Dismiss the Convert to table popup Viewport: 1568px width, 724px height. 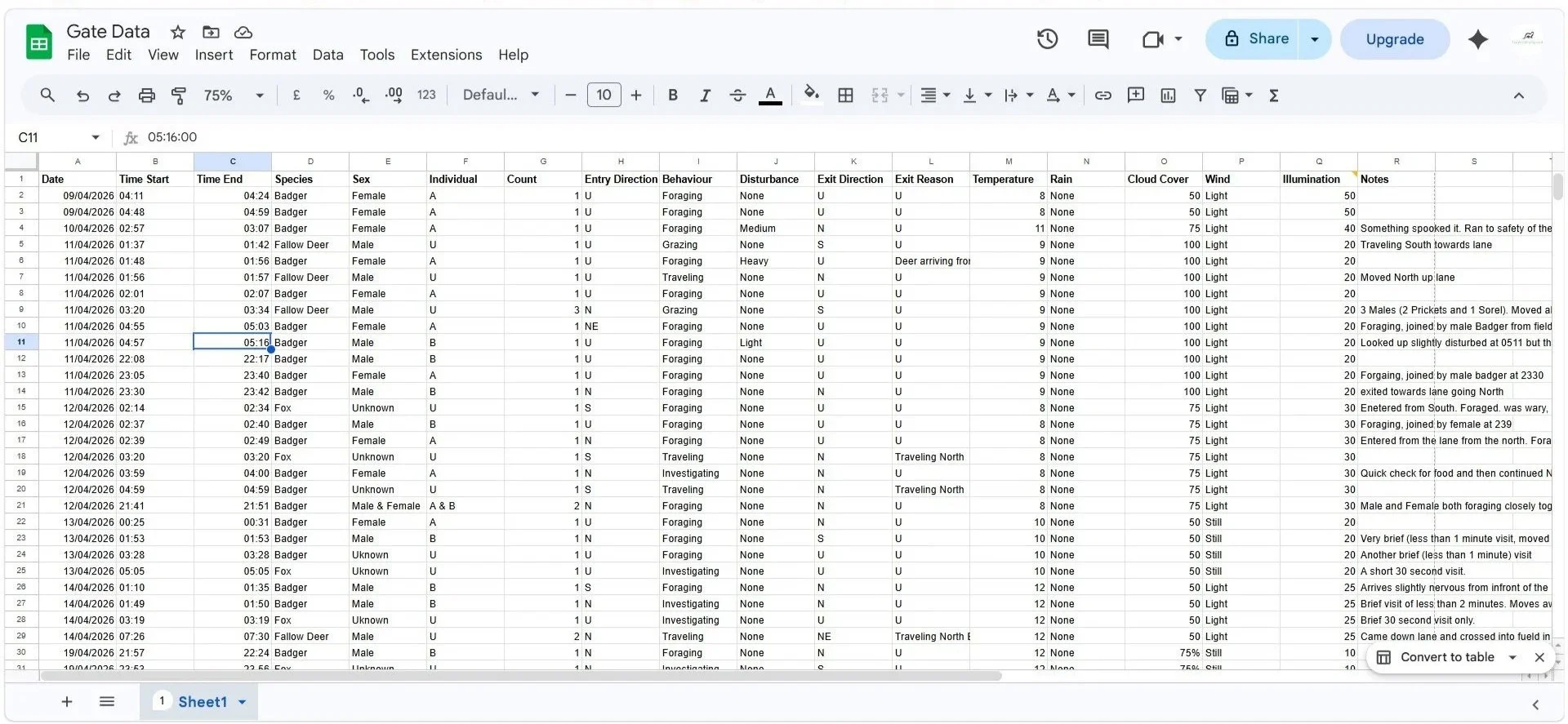(1539, 657)
